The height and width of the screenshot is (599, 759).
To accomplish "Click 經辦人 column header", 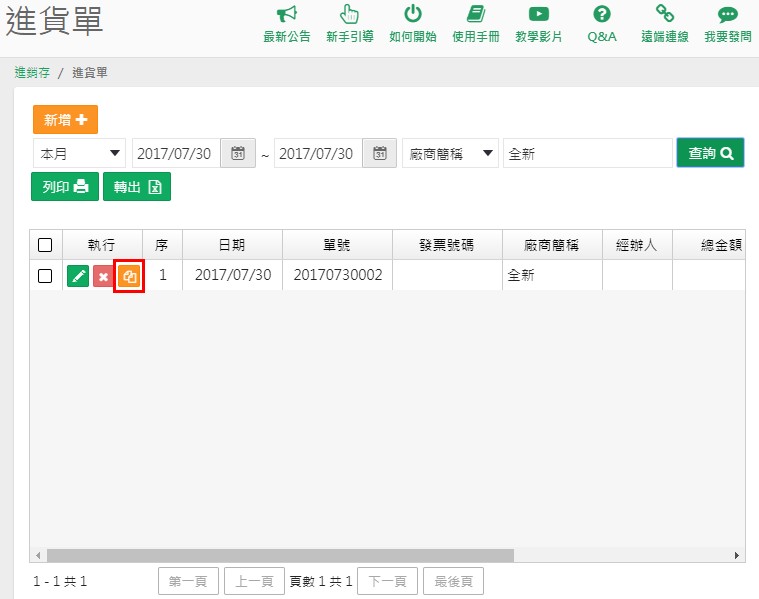I will tap(637, 245).
